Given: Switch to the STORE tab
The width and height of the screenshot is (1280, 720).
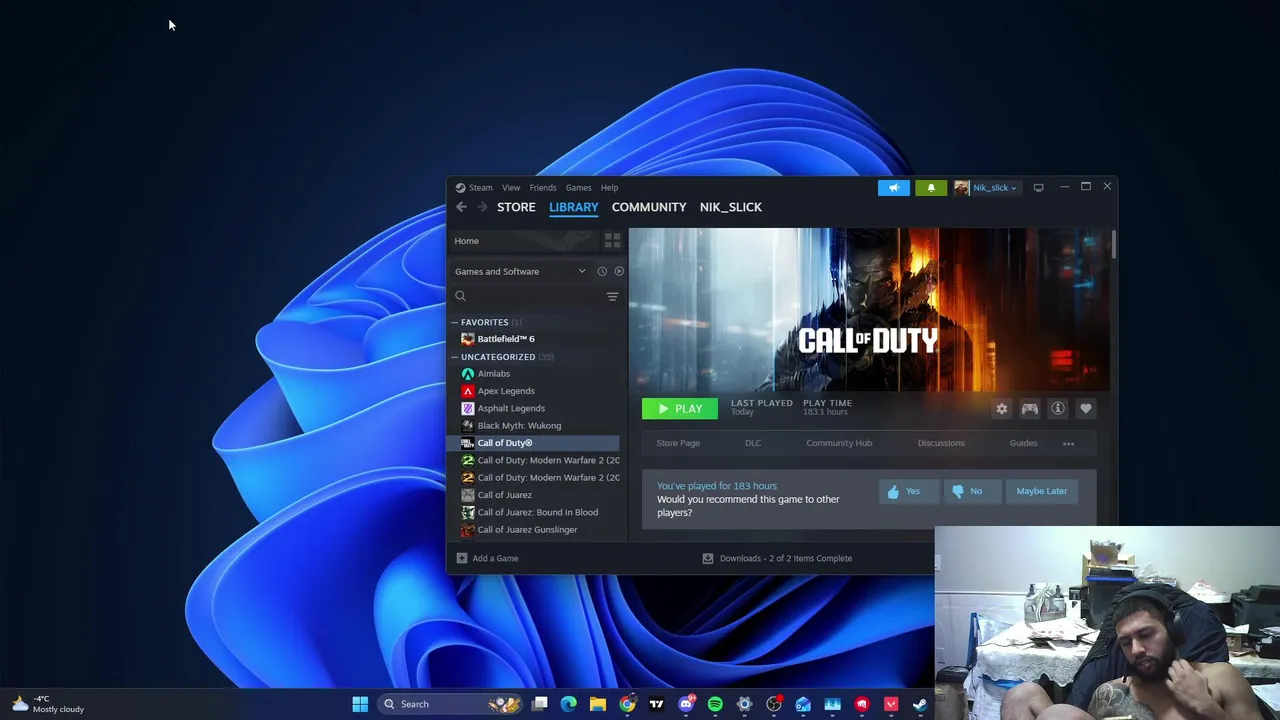Looking at the screenshot, I should pyautogui.click(x=516, y=207).
